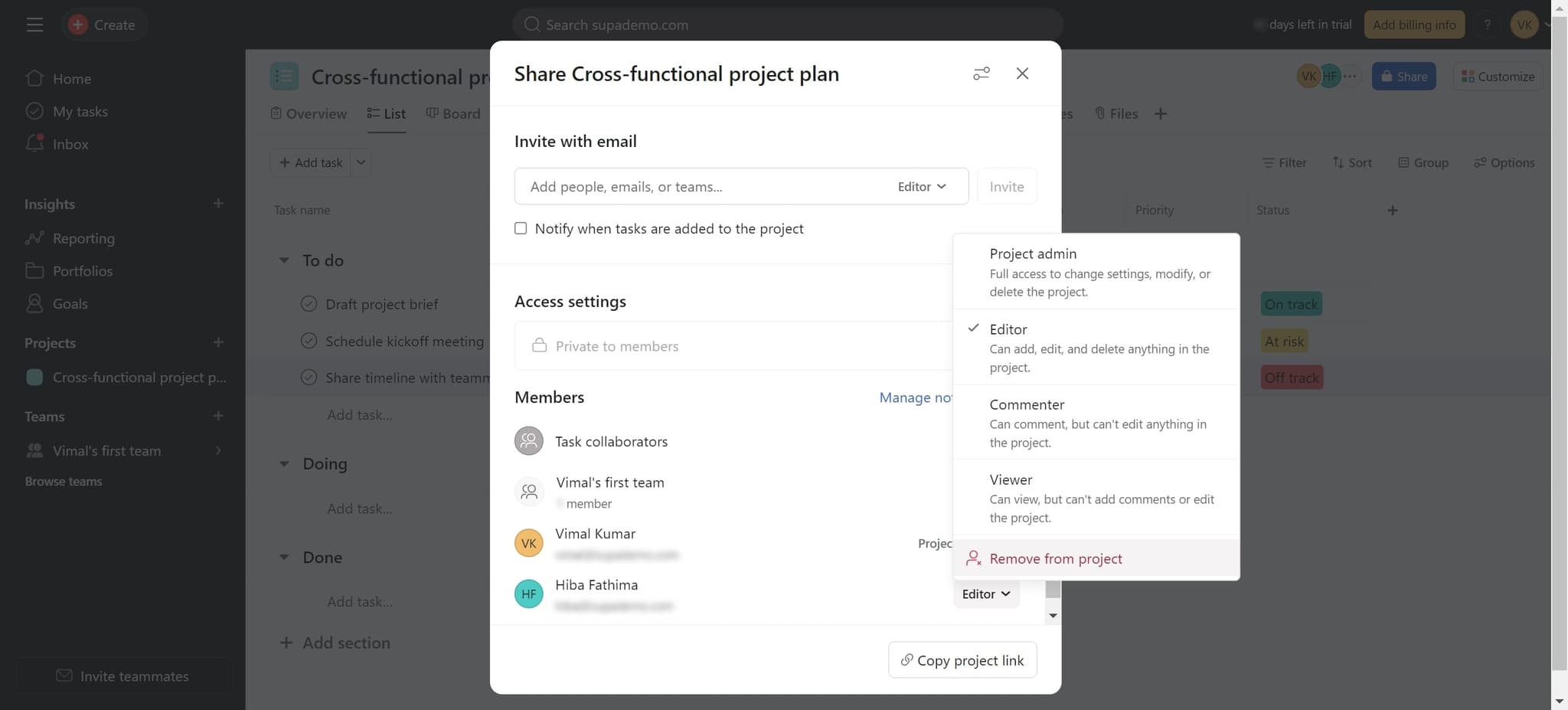
Task: Enable notify when tasks are added checkbox
Action: click(x=521, y=228)
